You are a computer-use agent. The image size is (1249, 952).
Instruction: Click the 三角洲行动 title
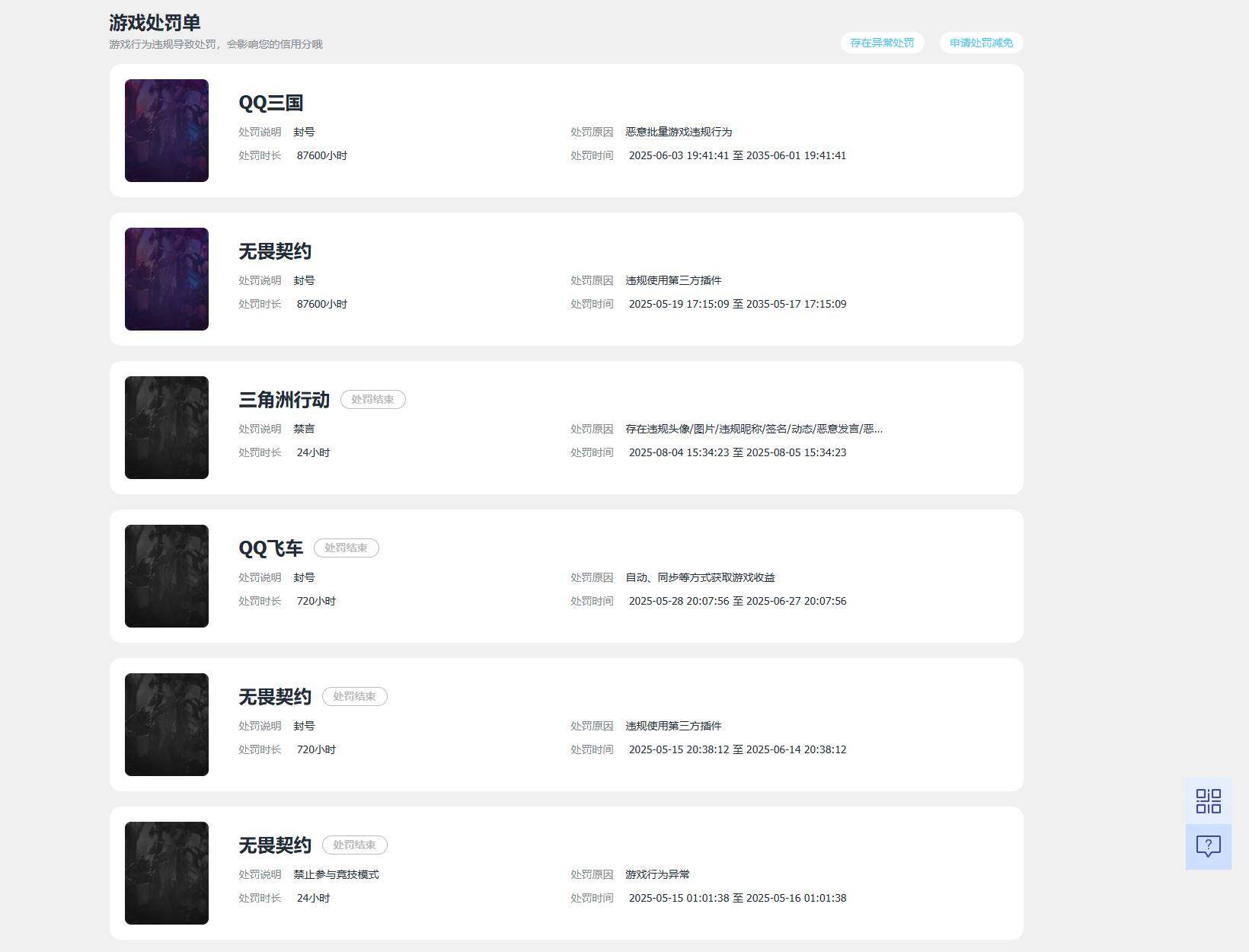pyautogui.click(x=284, y=400)
